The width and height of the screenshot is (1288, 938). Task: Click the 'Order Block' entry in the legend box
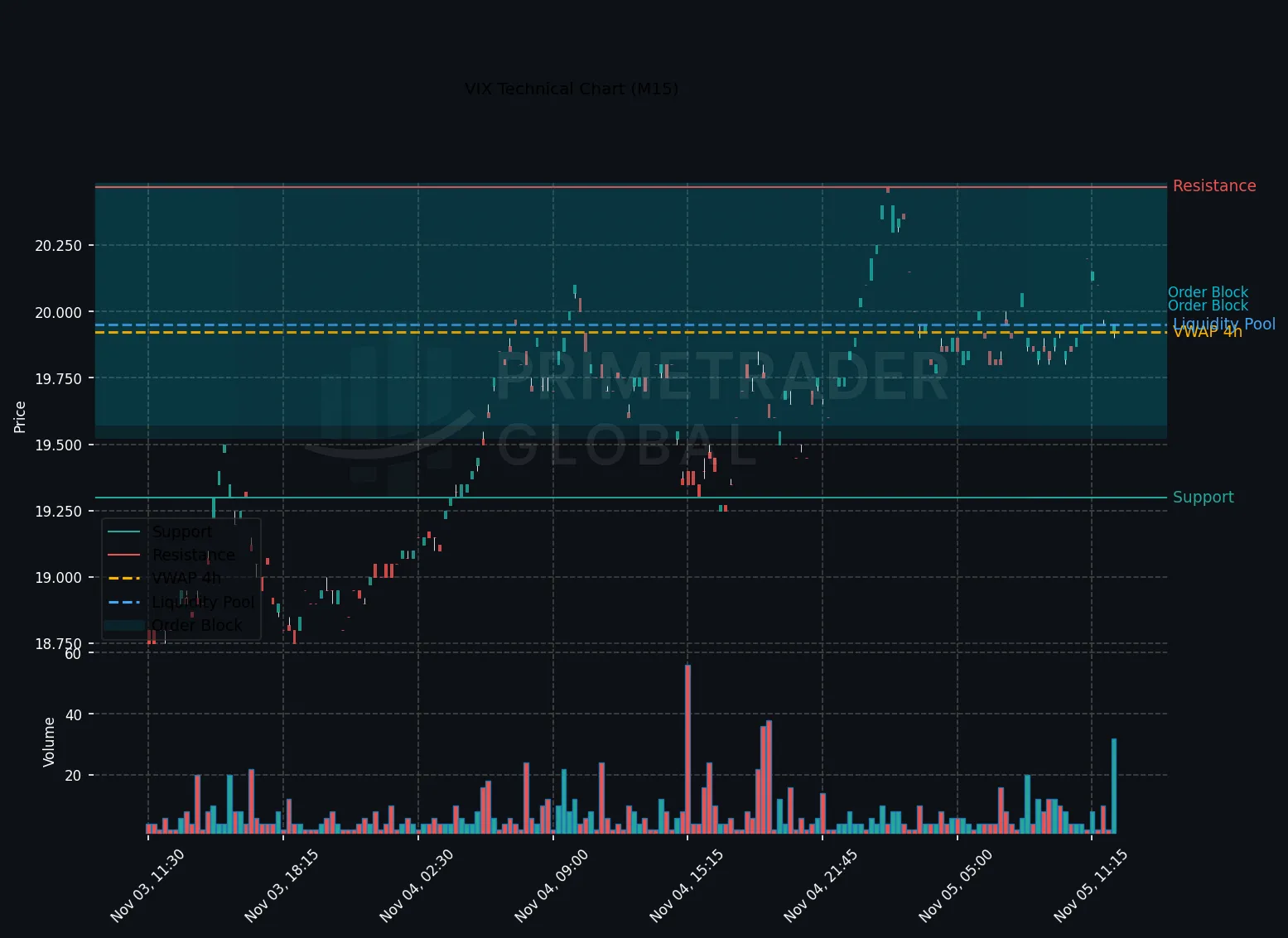point(197,625)
